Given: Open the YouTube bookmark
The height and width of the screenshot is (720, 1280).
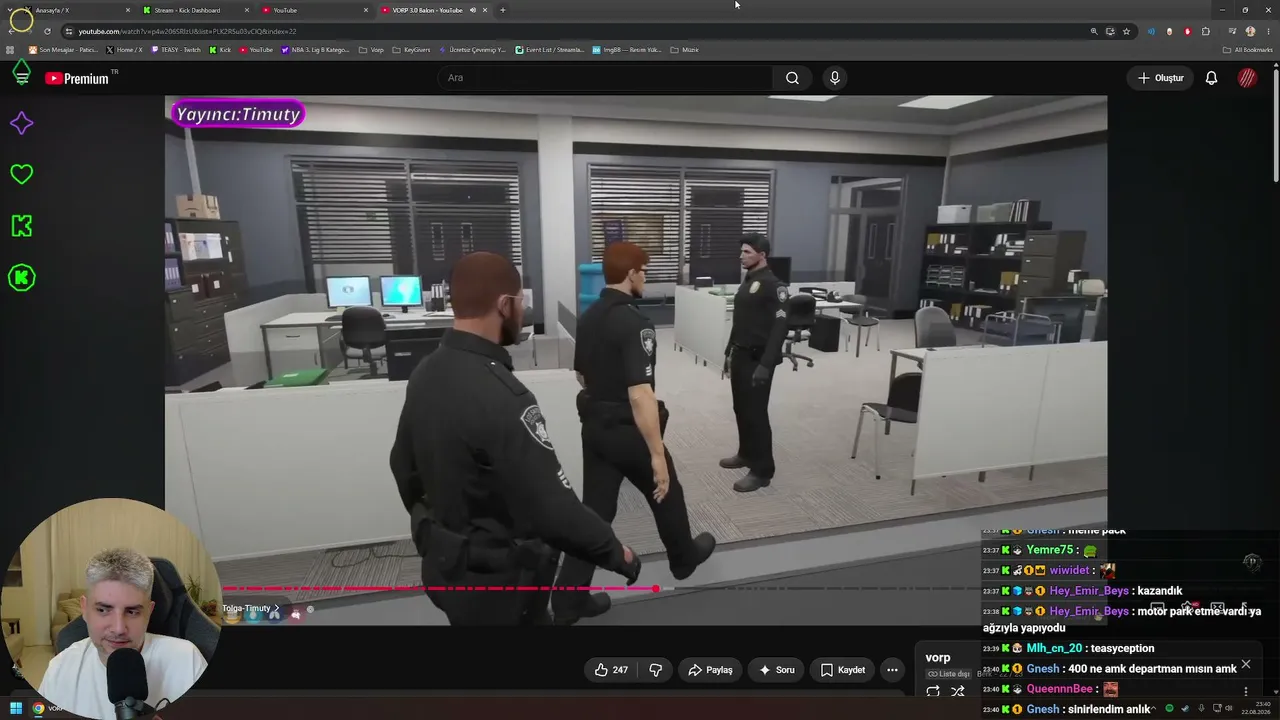Looking at the screenshot, I should pyautogui.click(x=256, y=49).
